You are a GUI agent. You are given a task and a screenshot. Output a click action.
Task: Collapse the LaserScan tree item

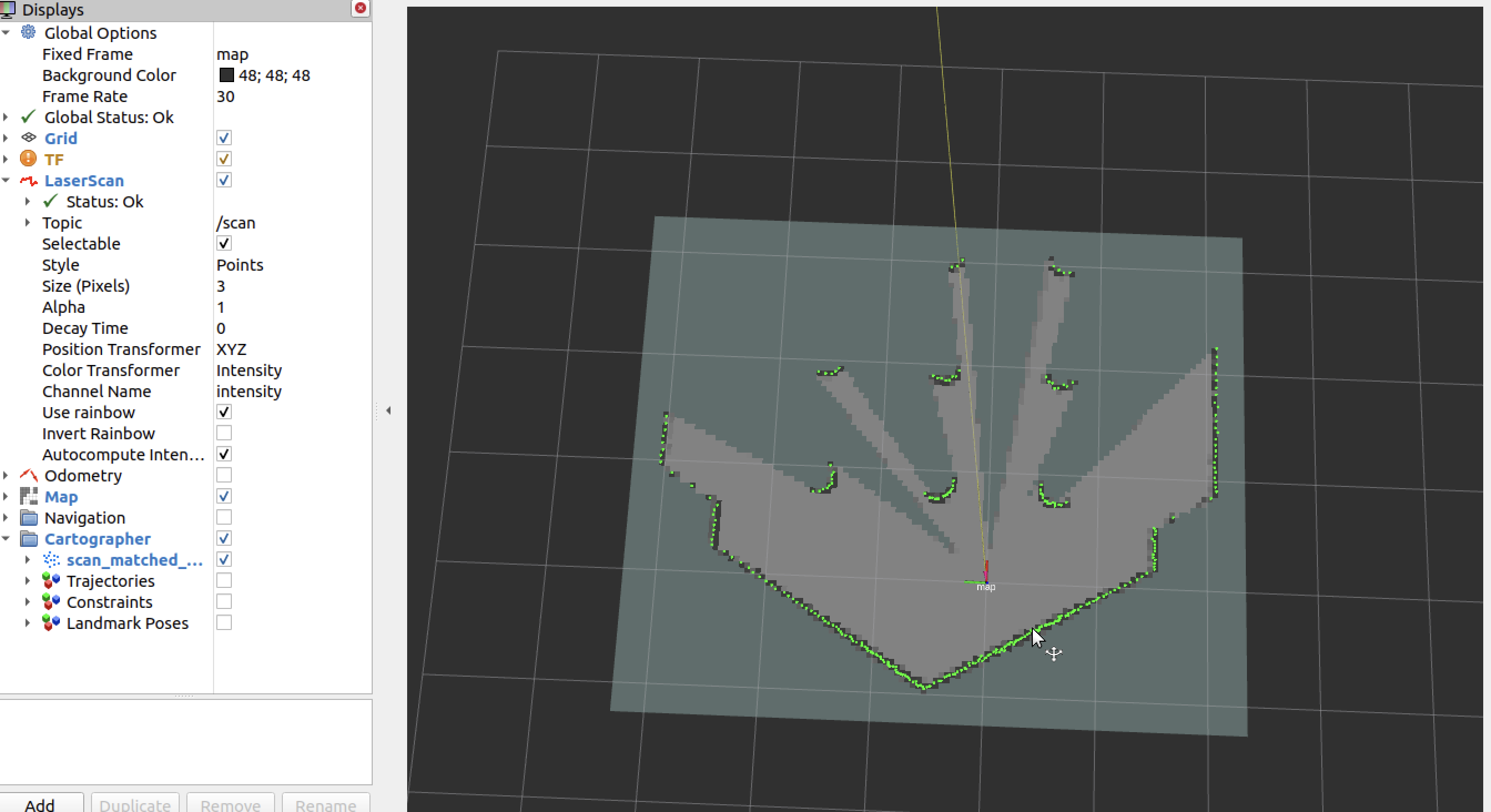pos(6,181)
